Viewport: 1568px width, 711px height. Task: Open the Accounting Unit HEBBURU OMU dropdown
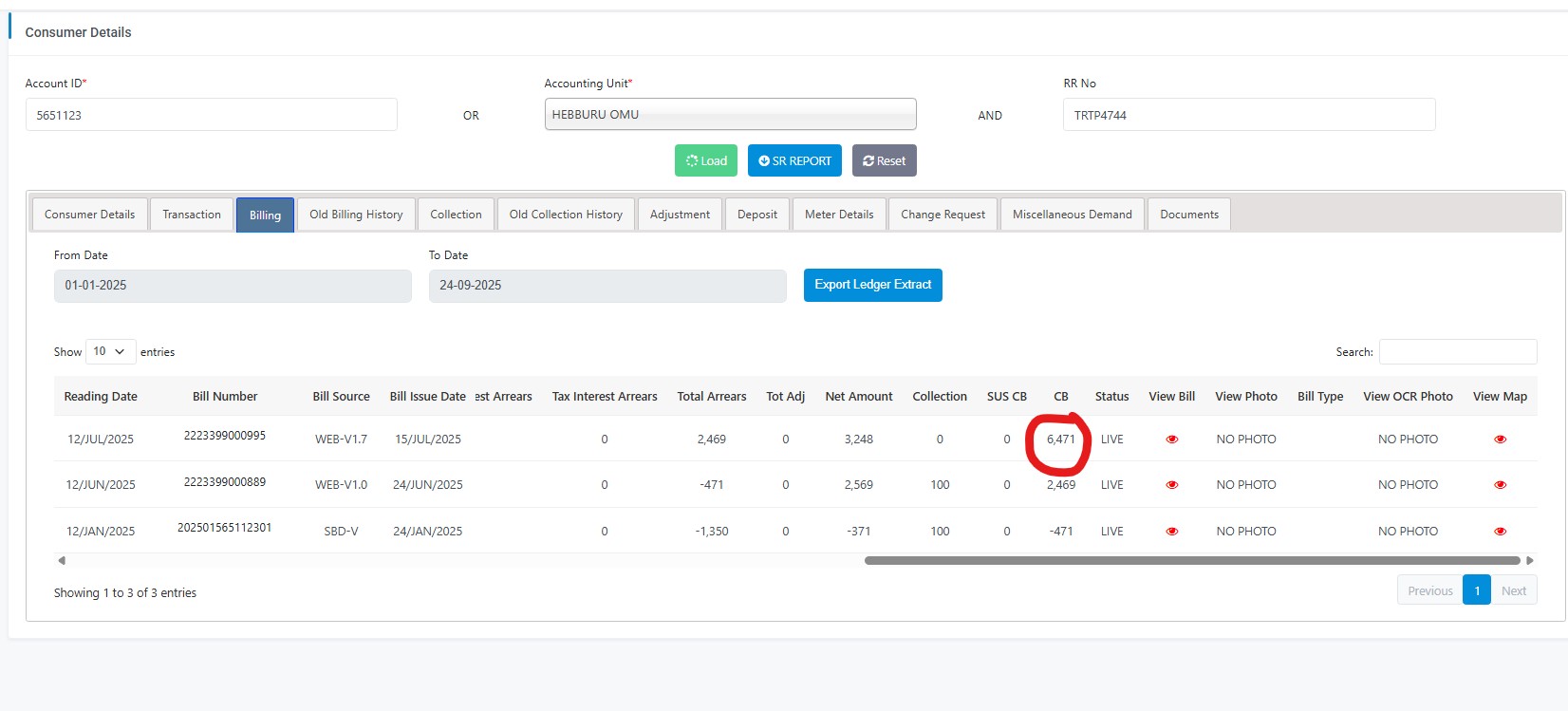(730, 115)
